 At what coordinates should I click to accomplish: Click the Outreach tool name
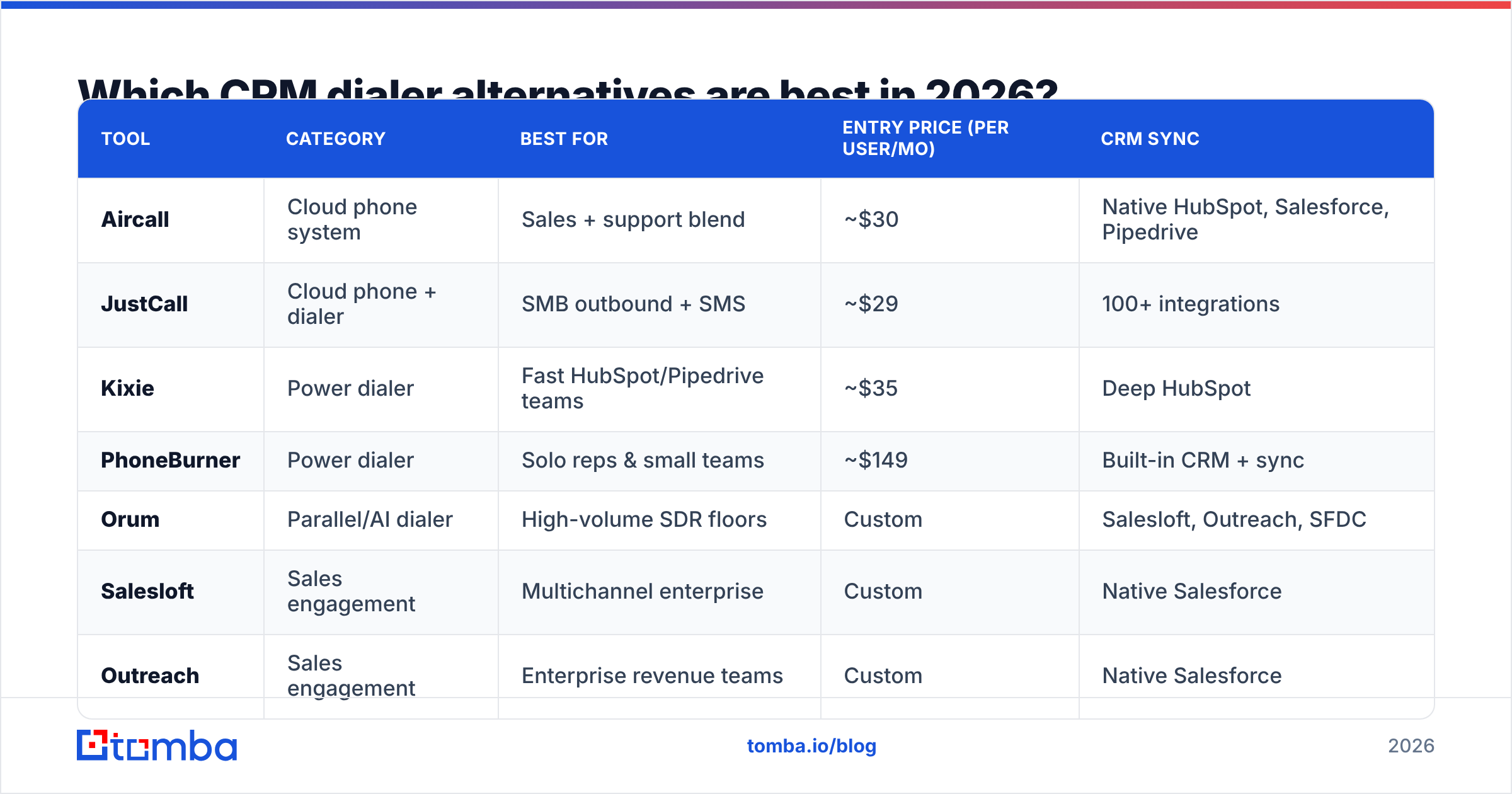[x=151, y=676]
